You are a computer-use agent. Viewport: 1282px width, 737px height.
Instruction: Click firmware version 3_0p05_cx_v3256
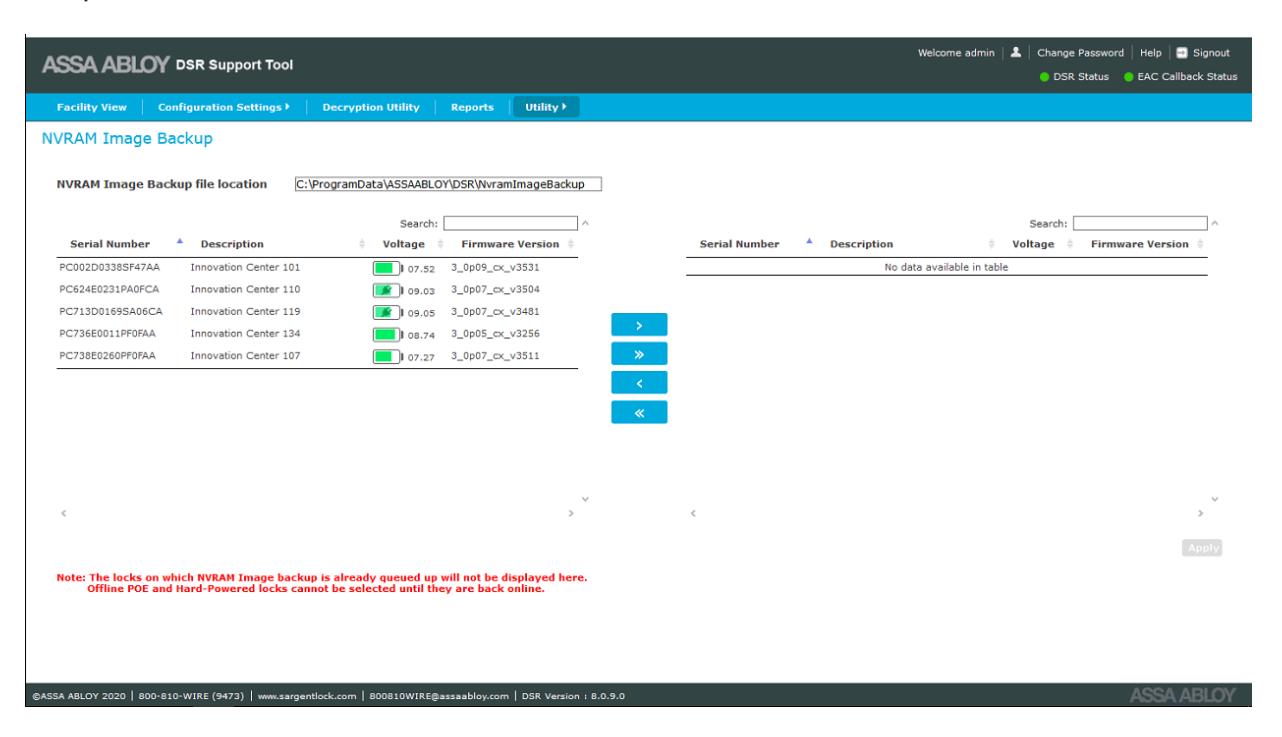[x=497, y=334]
